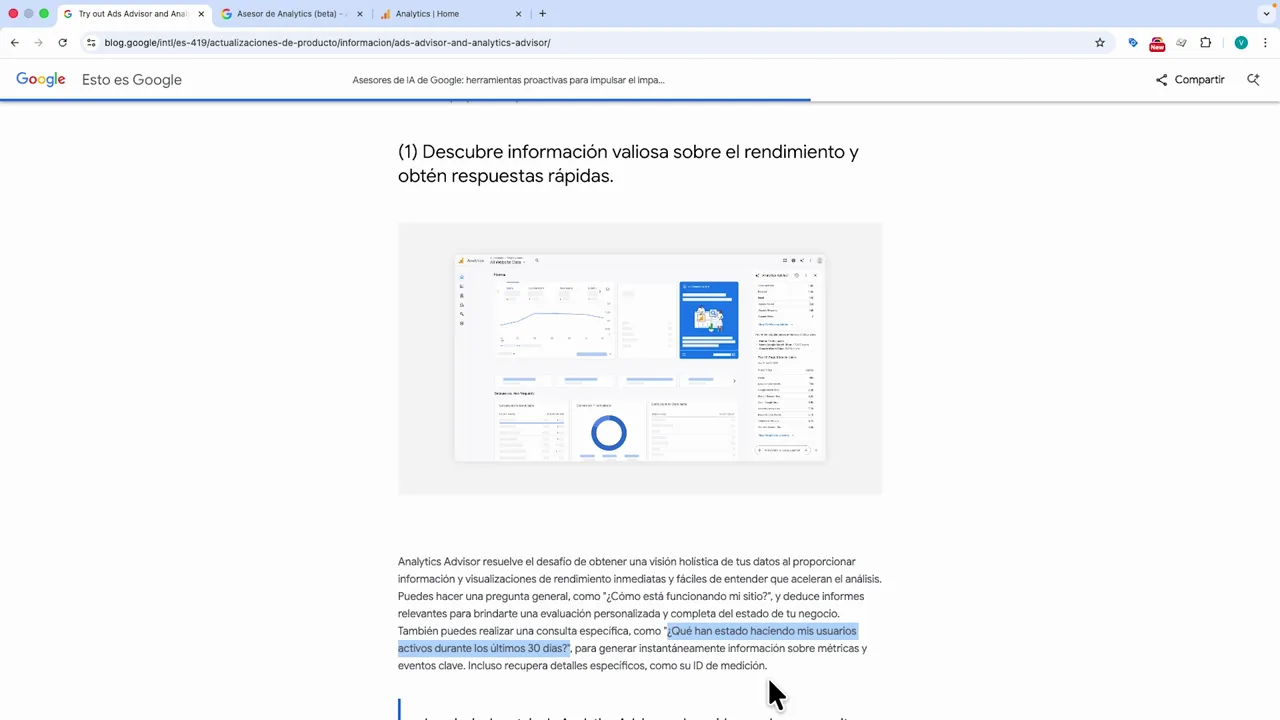Image resolution: width=1280 pixels, height=720 pixels.
Task: Open the Chrome profile avatar V
Action: tap(1241, 43)
